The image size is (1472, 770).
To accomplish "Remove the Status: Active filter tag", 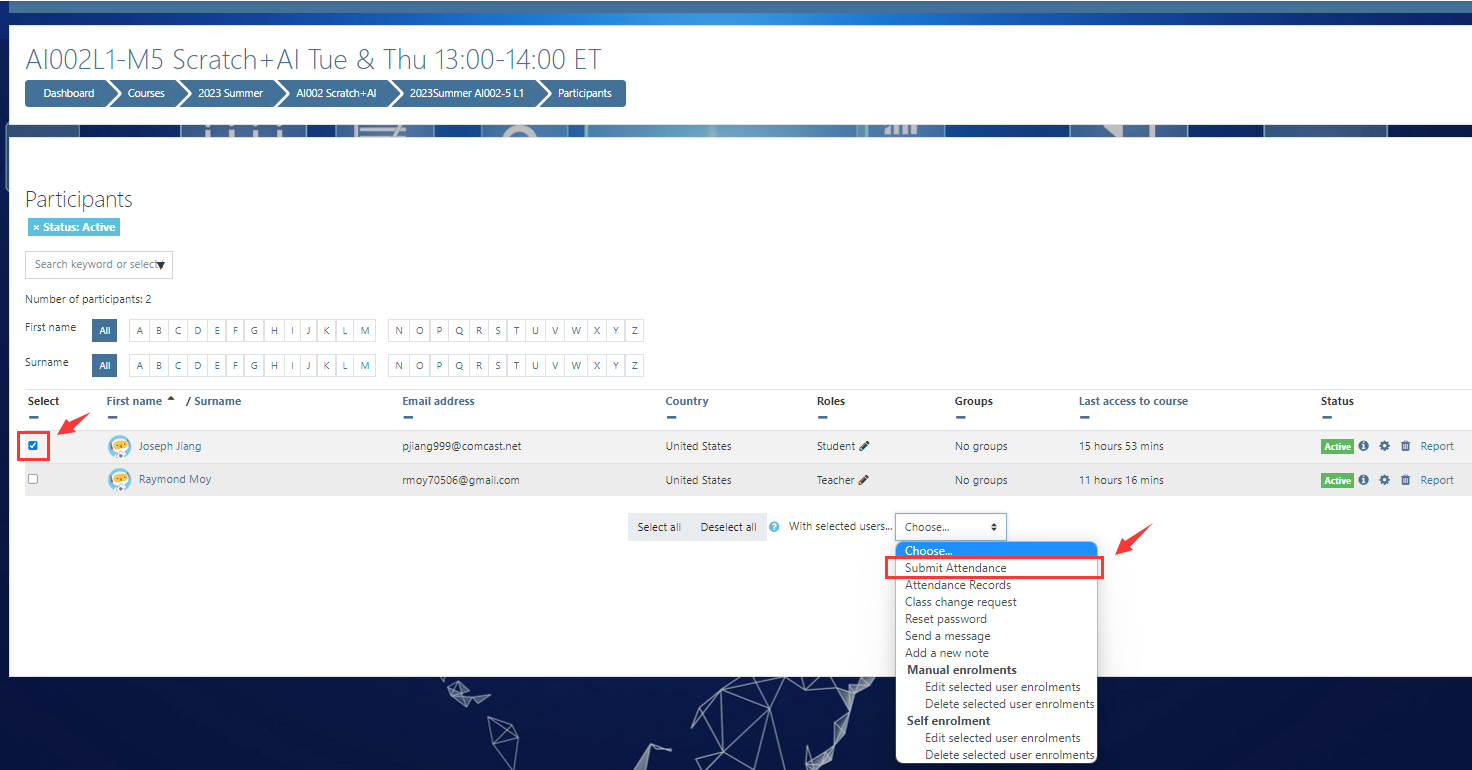I will (36, 228).
